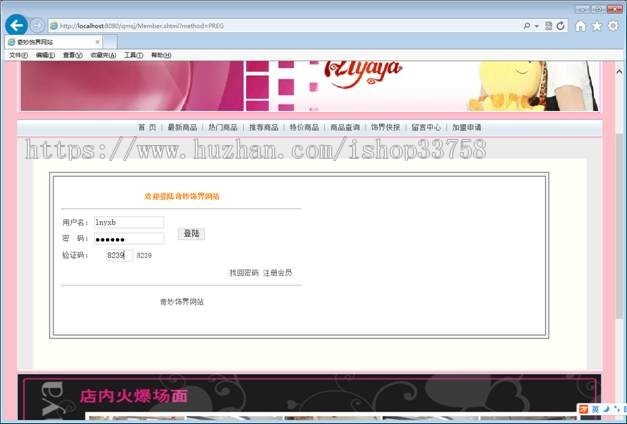Open the 文件(F) menu
Viewport: 627px width, 424px height.
[x=18, y=55]
